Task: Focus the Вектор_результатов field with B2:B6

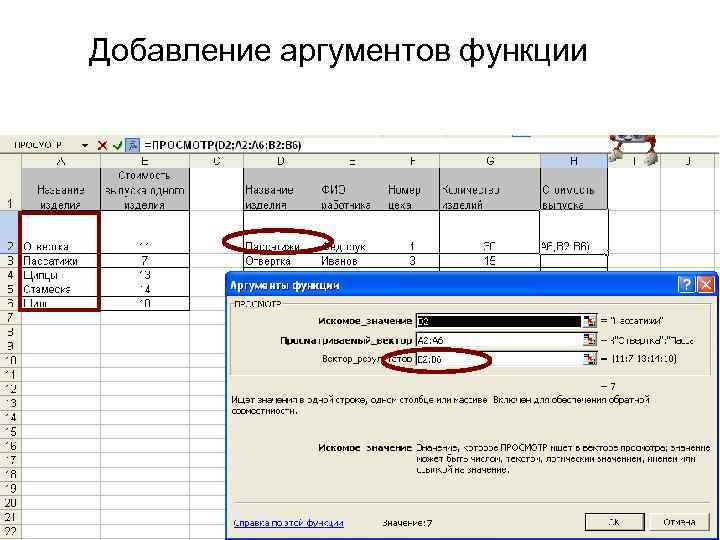Action: [500, 359]
